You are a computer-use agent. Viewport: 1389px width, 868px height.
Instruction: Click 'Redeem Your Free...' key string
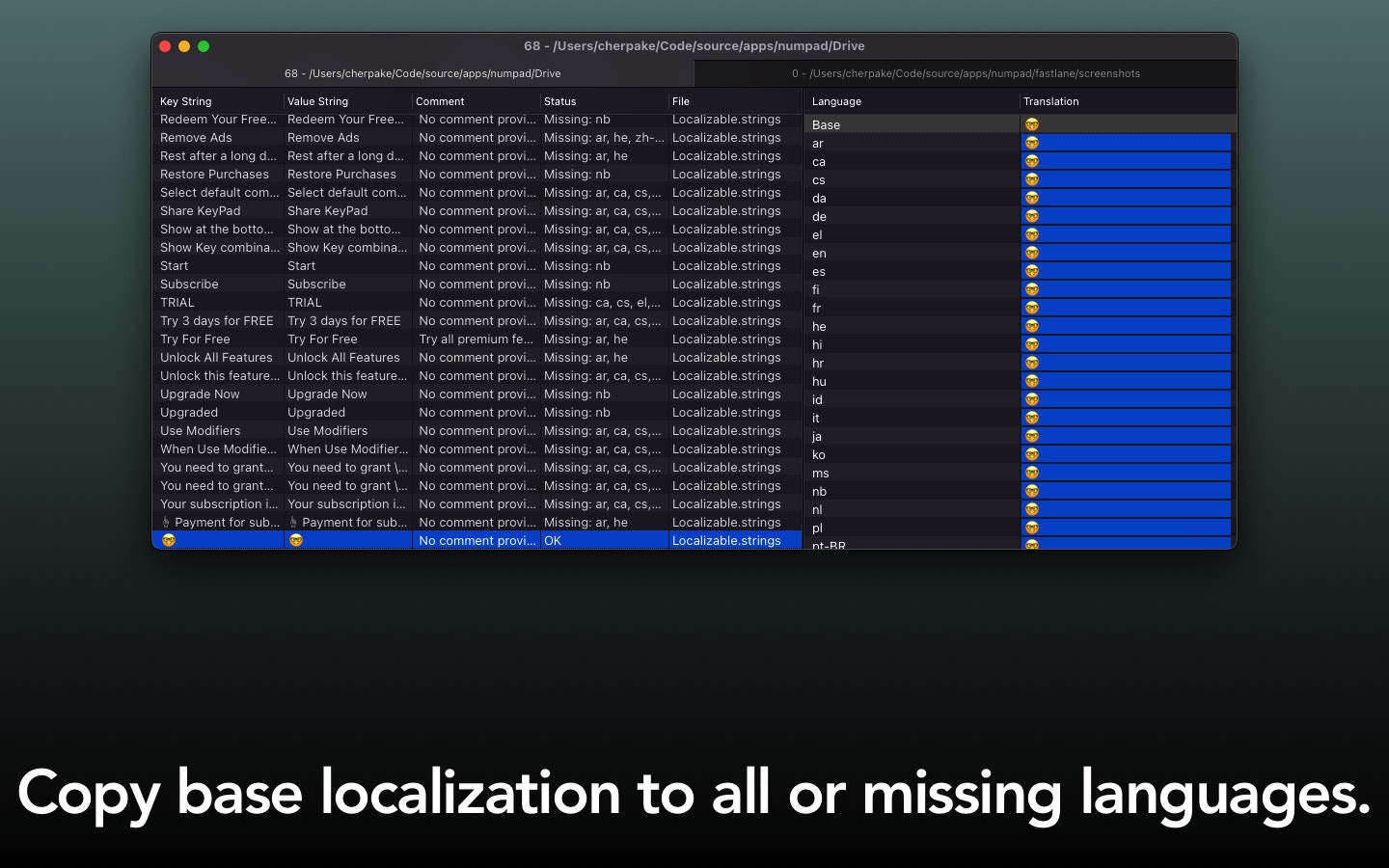[x=218, y=120]
